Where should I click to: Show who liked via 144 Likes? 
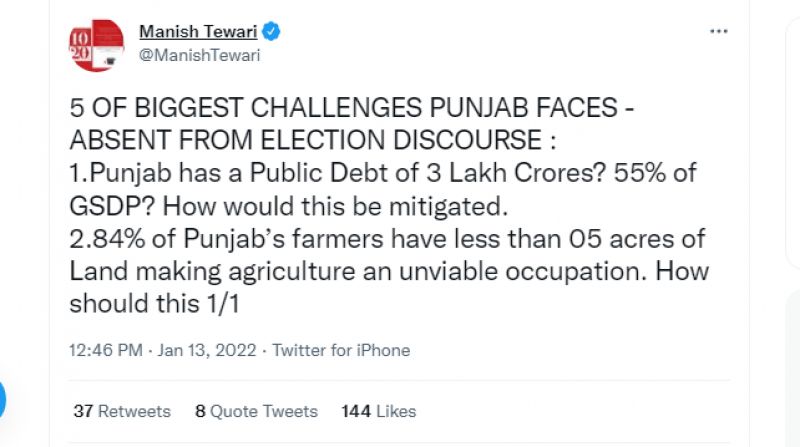[378, 411]
